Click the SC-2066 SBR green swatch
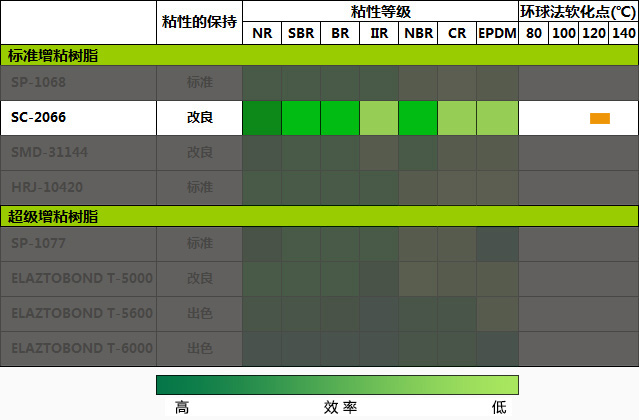The width and height of the screenshot is (639, 420). click(x=301, y=118)
